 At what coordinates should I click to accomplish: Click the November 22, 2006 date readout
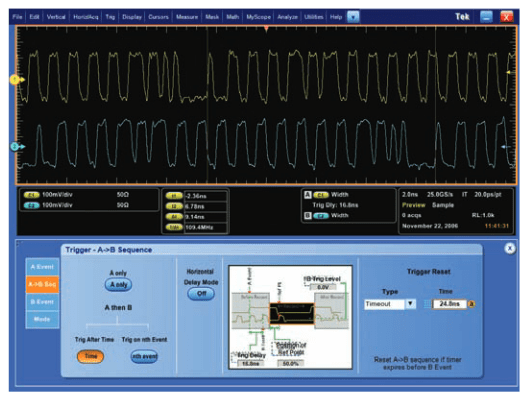click(x=430, y=226)
